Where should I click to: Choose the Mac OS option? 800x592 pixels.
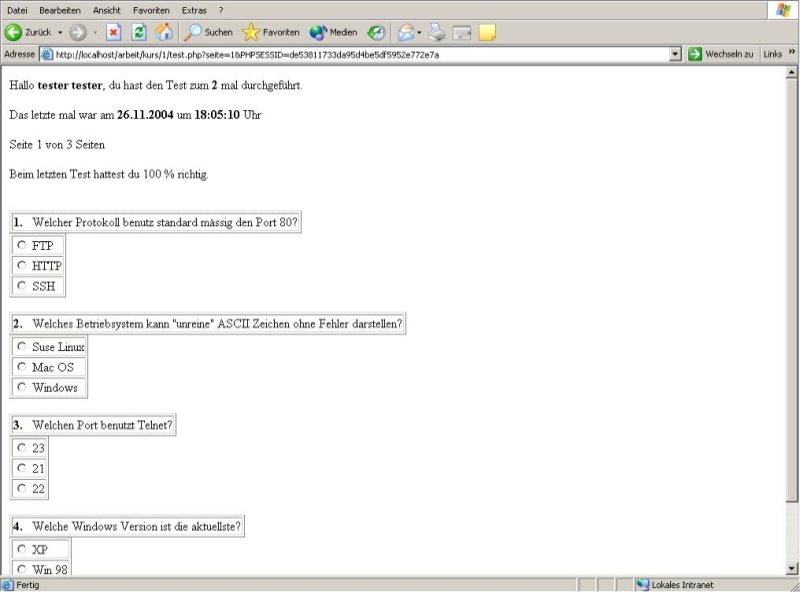pos(21,366)
